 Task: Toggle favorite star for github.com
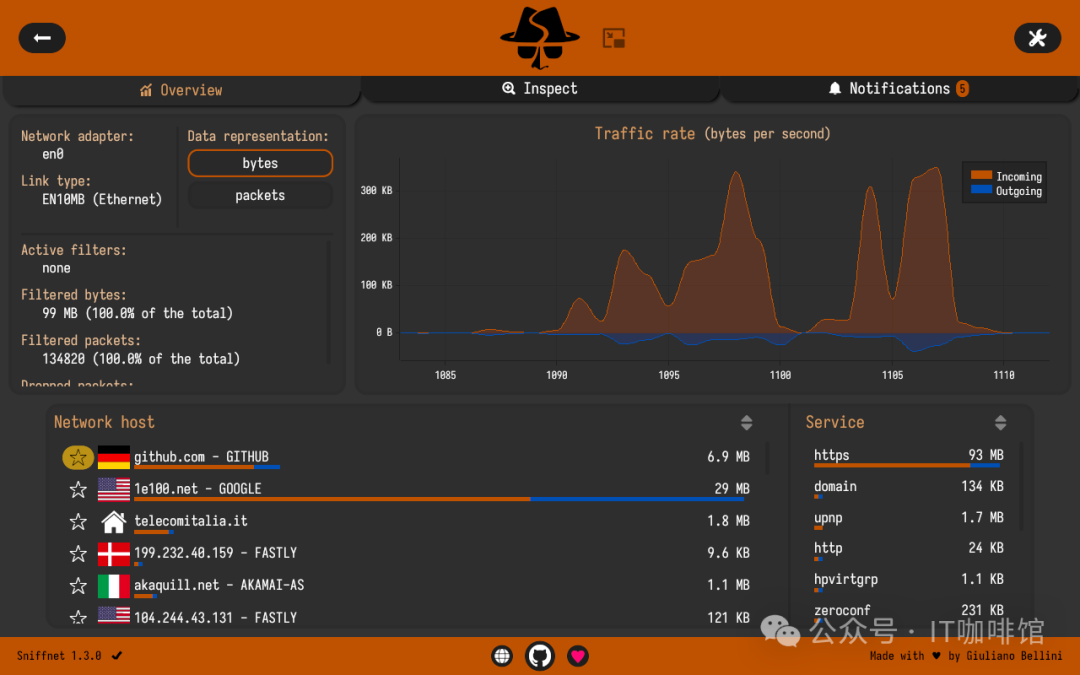pos(78,457)
